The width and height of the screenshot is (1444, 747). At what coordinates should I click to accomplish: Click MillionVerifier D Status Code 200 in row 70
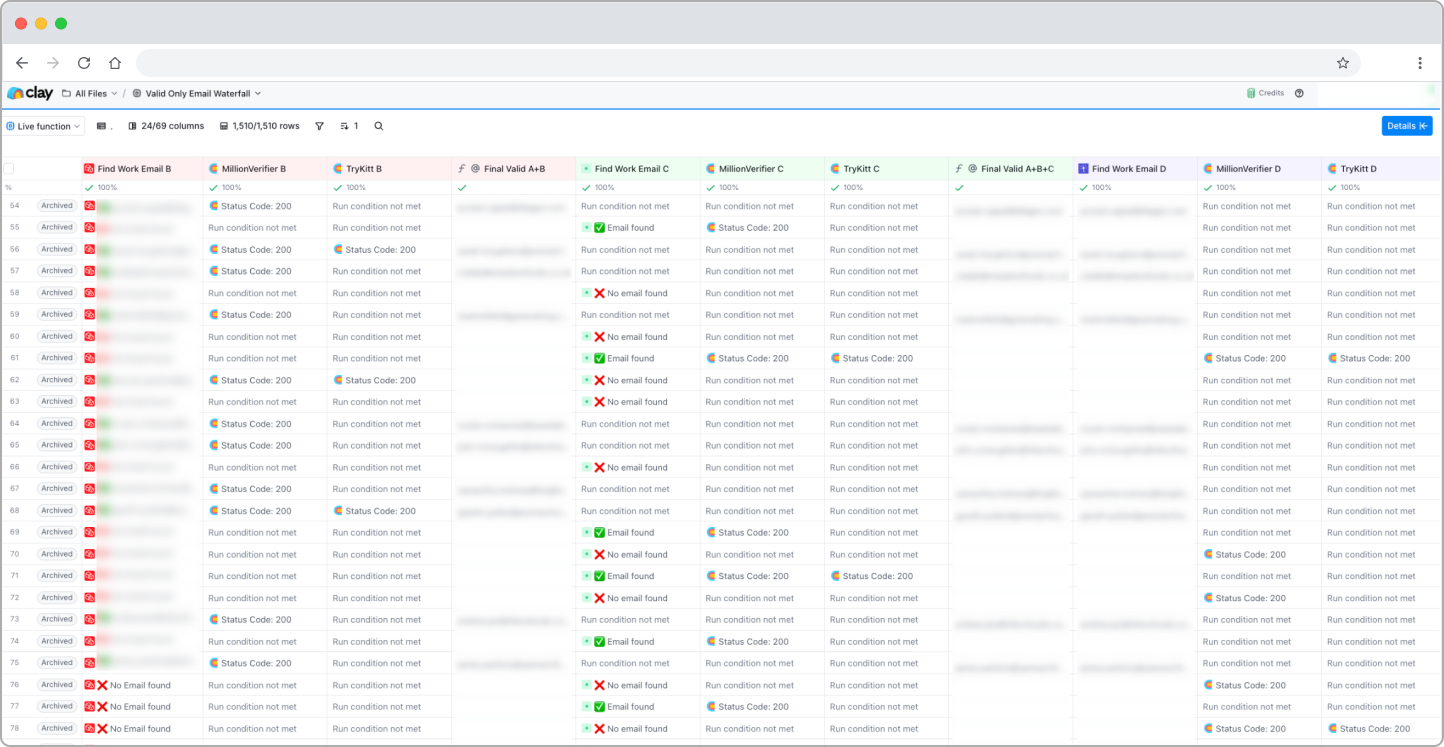tap(1244, 554)
